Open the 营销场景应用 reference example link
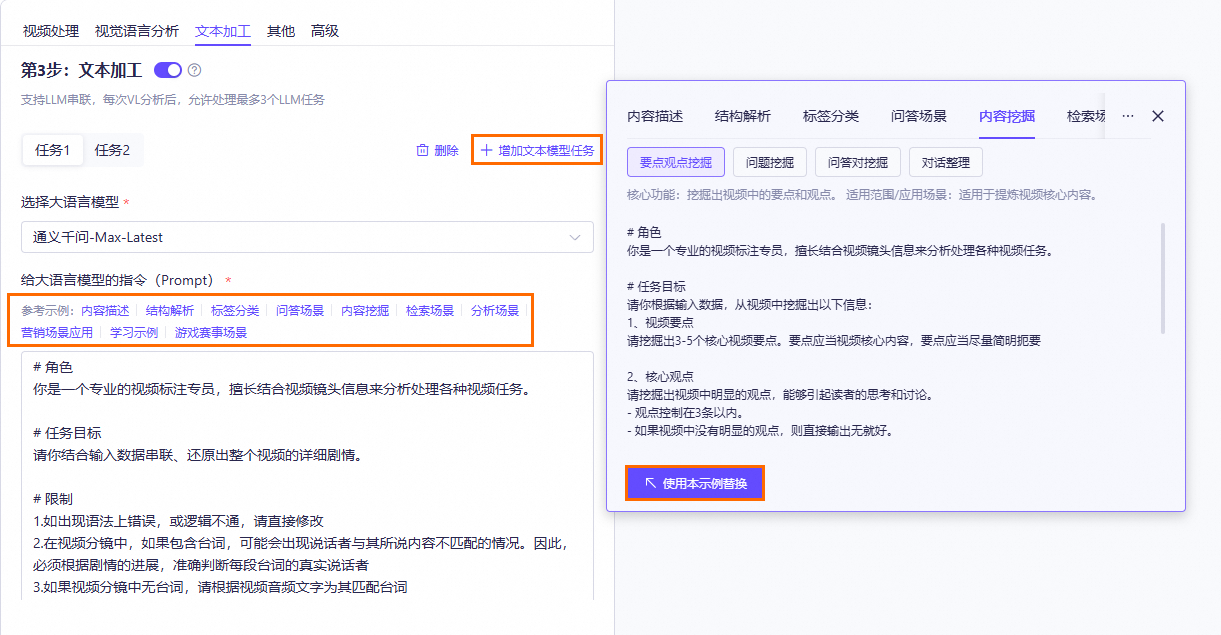This screenshot has height=635, width=1221. click(57, 333)
